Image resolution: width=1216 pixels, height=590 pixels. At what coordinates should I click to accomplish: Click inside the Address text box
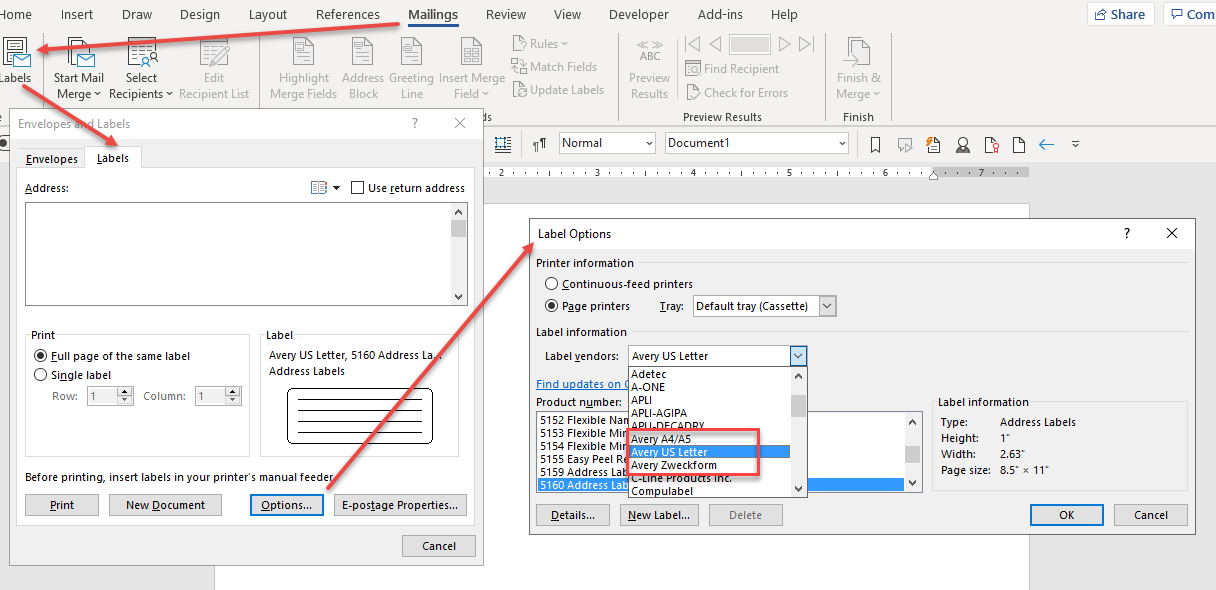point(238,254)
